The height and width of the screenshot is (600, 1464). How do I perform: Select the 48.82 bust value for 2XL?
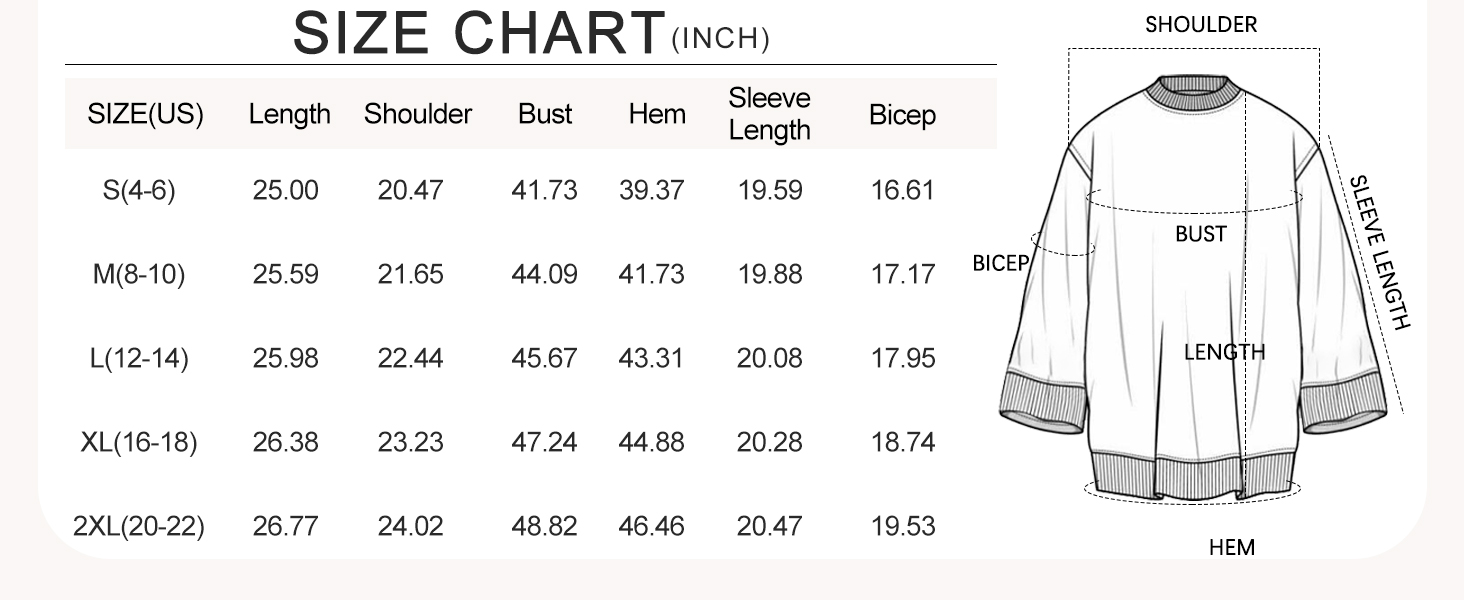[544, 526]
